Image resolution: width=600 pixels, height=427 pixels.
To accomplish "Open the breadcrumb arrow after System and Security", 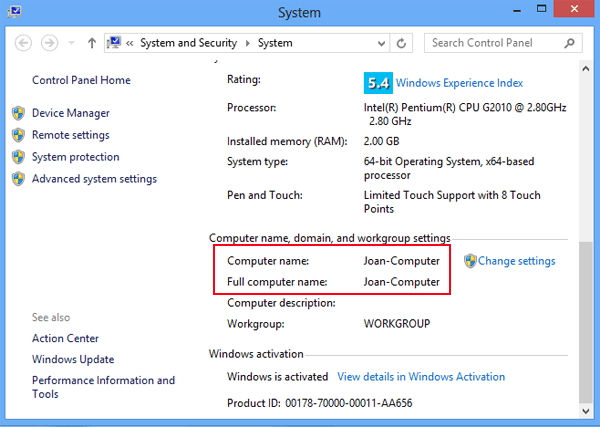I will (248, 43).
